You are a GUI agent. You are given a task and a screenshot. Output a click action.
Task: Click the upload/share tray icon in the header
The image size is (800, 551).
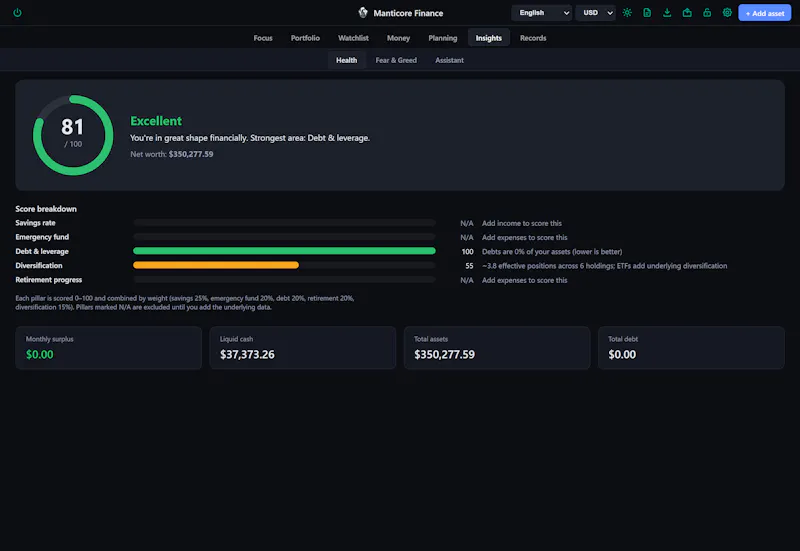(x=687, y=13)
